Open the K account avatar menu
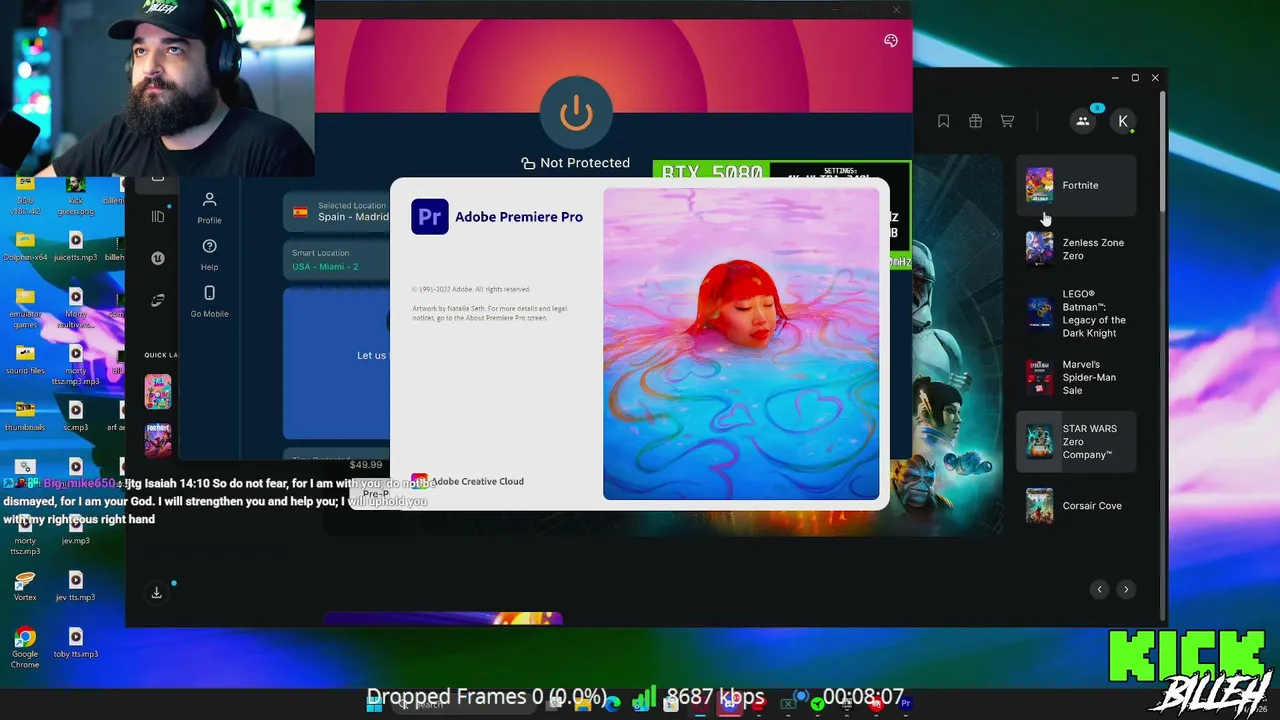Viewport: 1280px width, 720px height. point(1123,121)
